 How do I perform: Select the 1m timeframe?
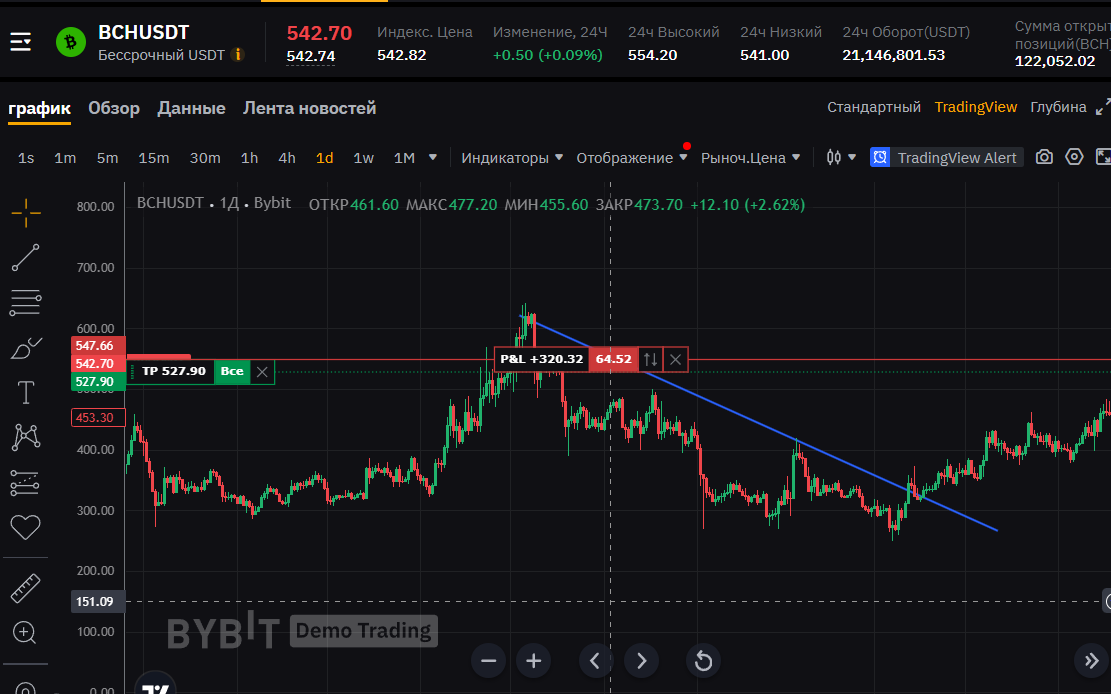click(x=65, y=157)
